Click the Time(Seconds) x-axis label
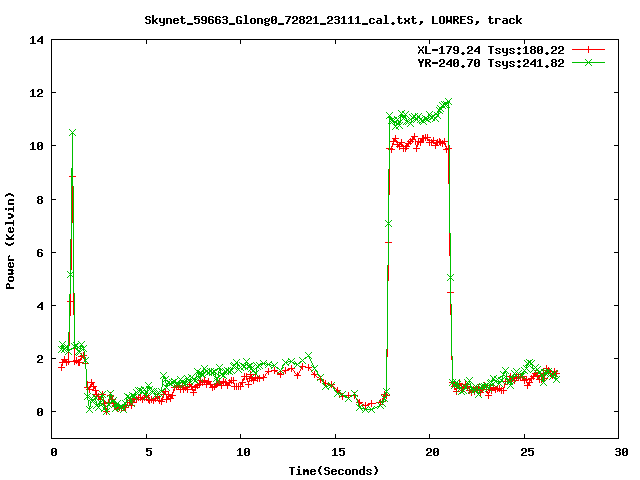 [333, 471]
